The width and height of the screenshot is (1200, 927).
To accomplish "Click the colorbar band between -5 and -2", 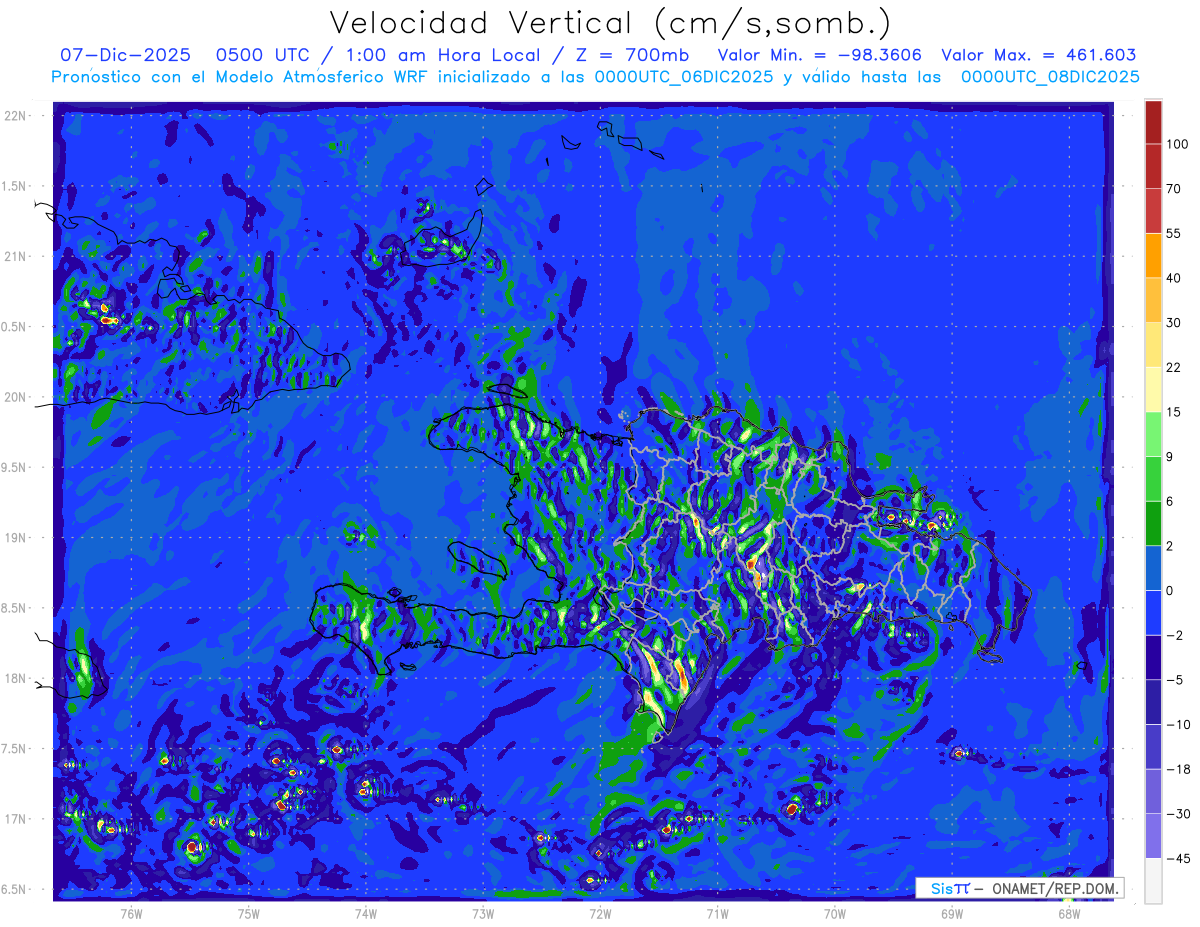I will (x=1153, y=658).
